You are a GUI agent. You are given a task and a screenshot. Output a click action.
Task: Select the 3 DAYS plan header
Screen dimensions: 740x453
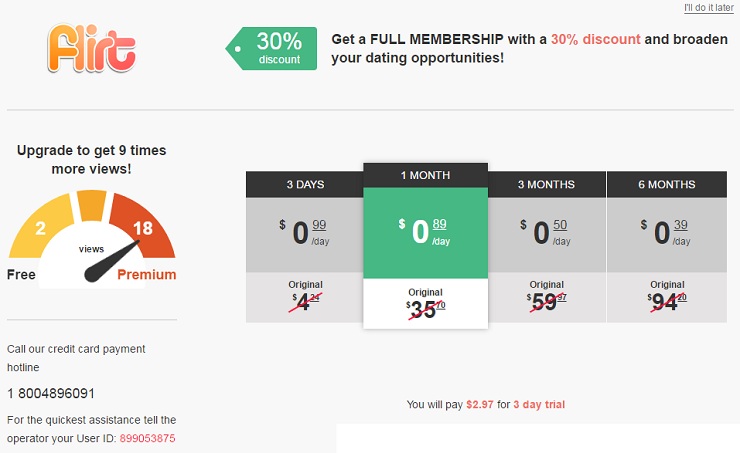305,184
